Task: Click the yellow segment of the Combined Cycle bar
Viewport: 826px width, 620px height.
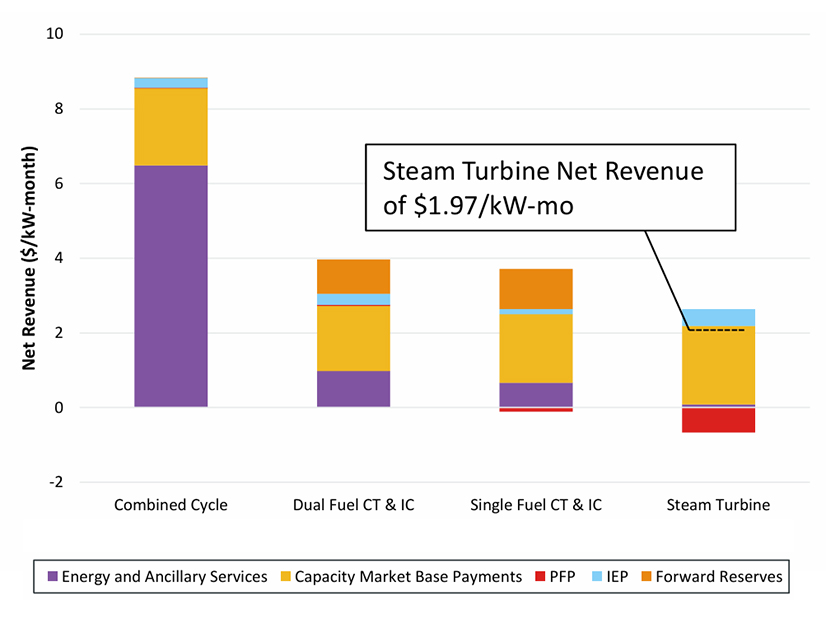Action: tap(171, 127)
